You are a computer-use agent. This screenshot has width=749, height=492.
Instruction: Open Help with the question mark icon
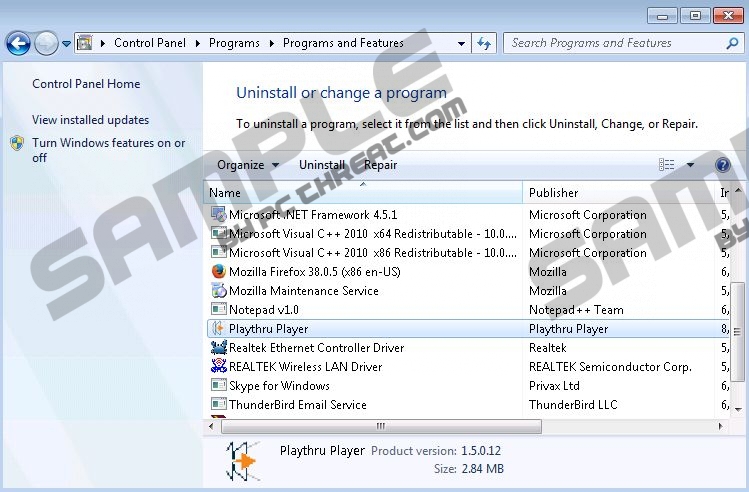point(723,165)
